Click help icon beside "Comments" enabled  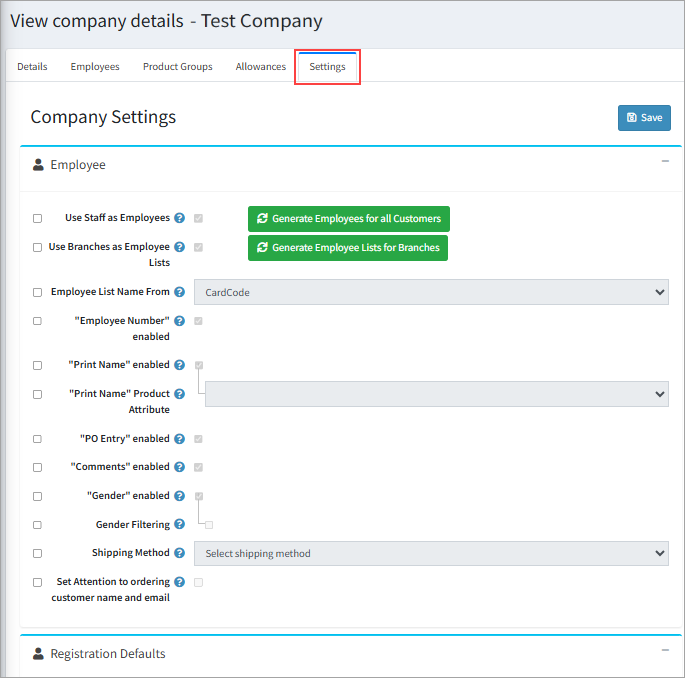[180, 467]
